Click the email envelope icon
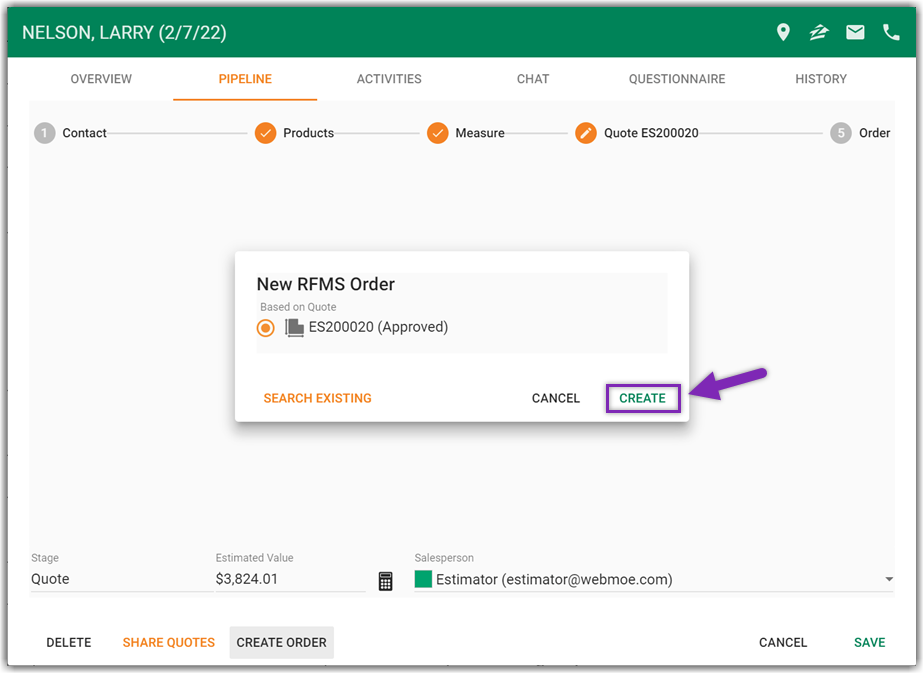Image resolution: width=924 pixels, height=674 pixels. click(855, 32)
